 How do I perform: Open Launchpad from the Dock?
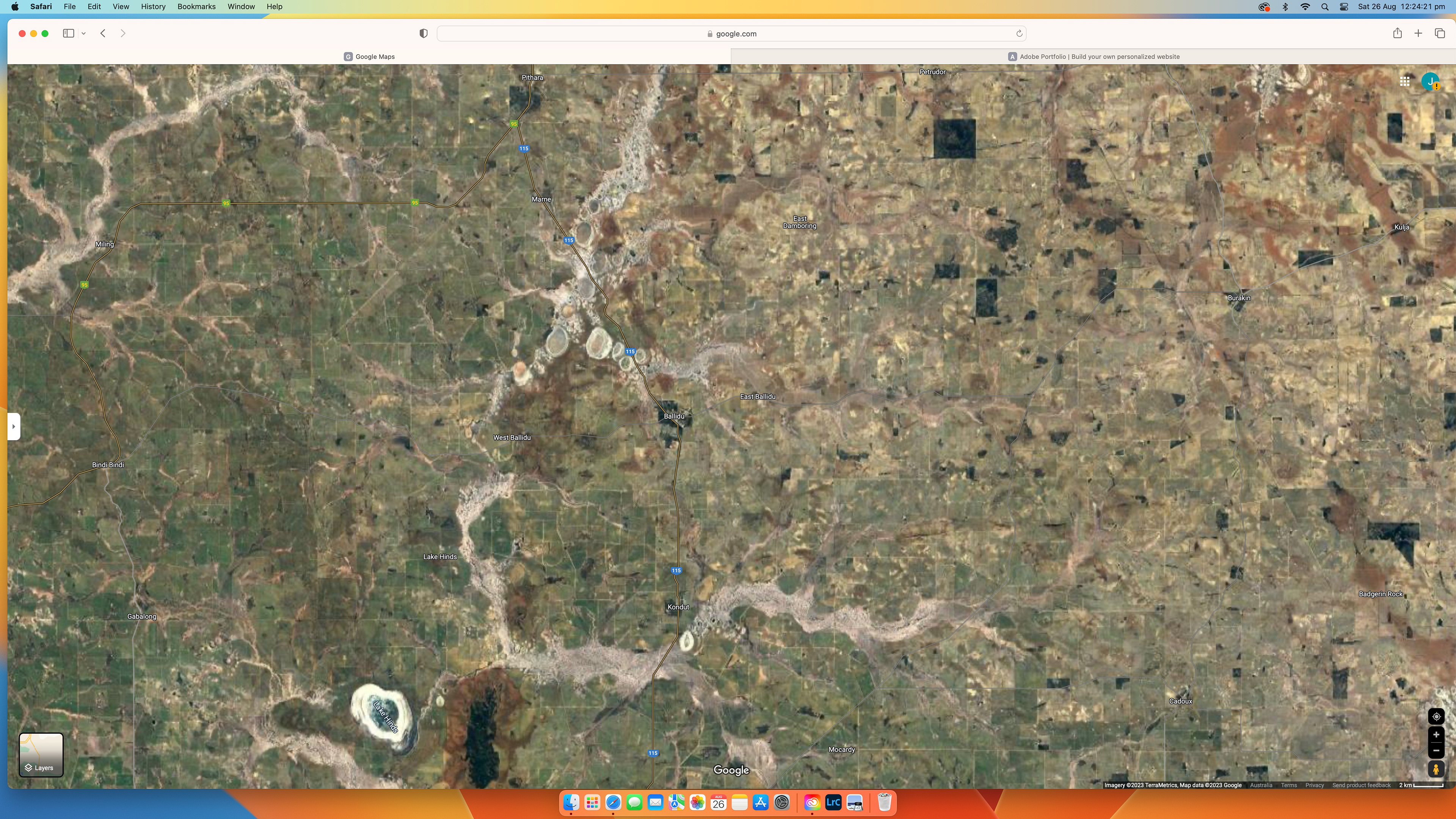pyautogui.click(x=592, y=803)
